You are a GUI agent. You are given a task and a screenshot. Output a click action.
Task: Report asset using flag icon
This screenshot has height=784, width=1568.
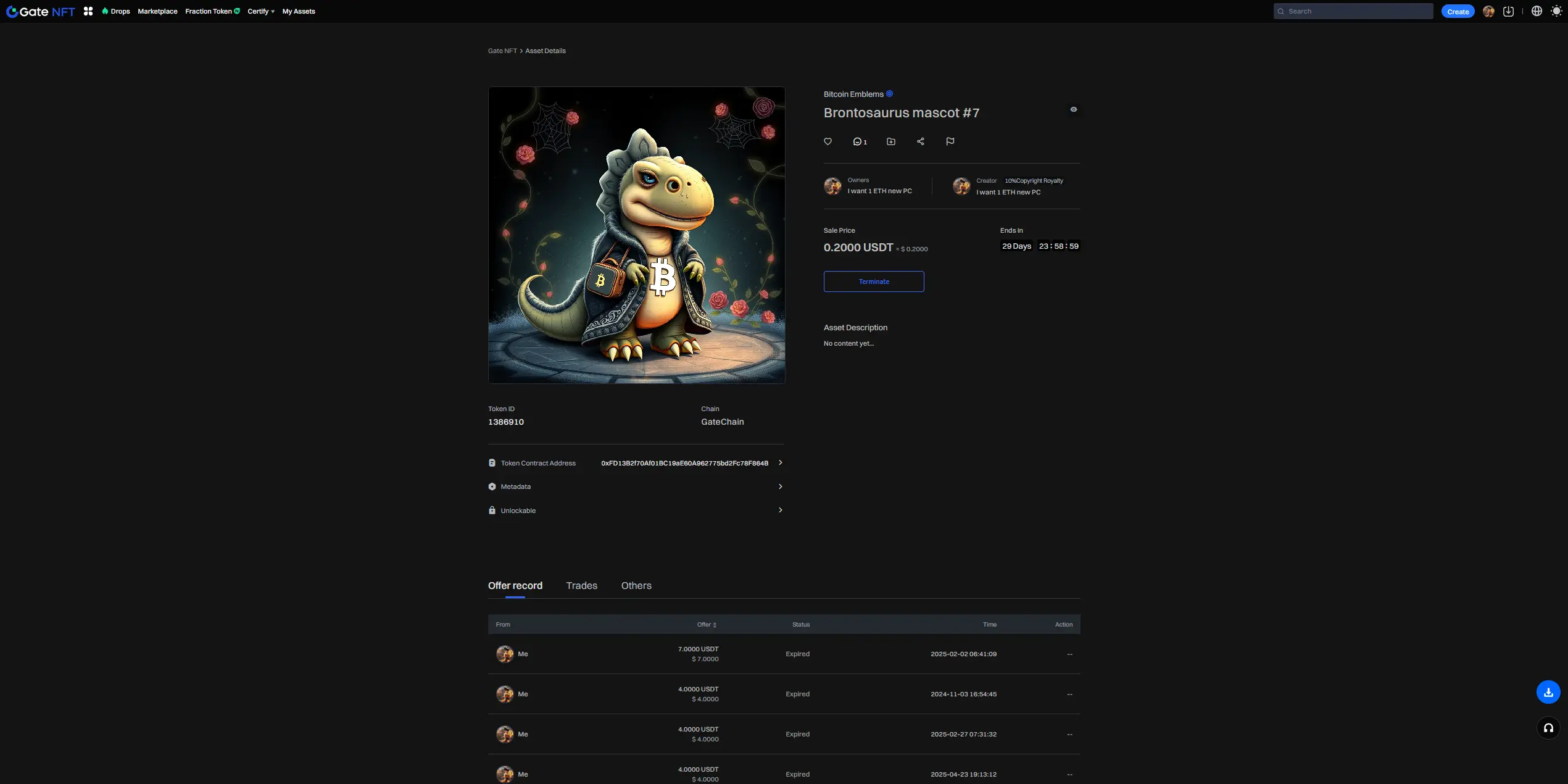click(x=950, y=141)
